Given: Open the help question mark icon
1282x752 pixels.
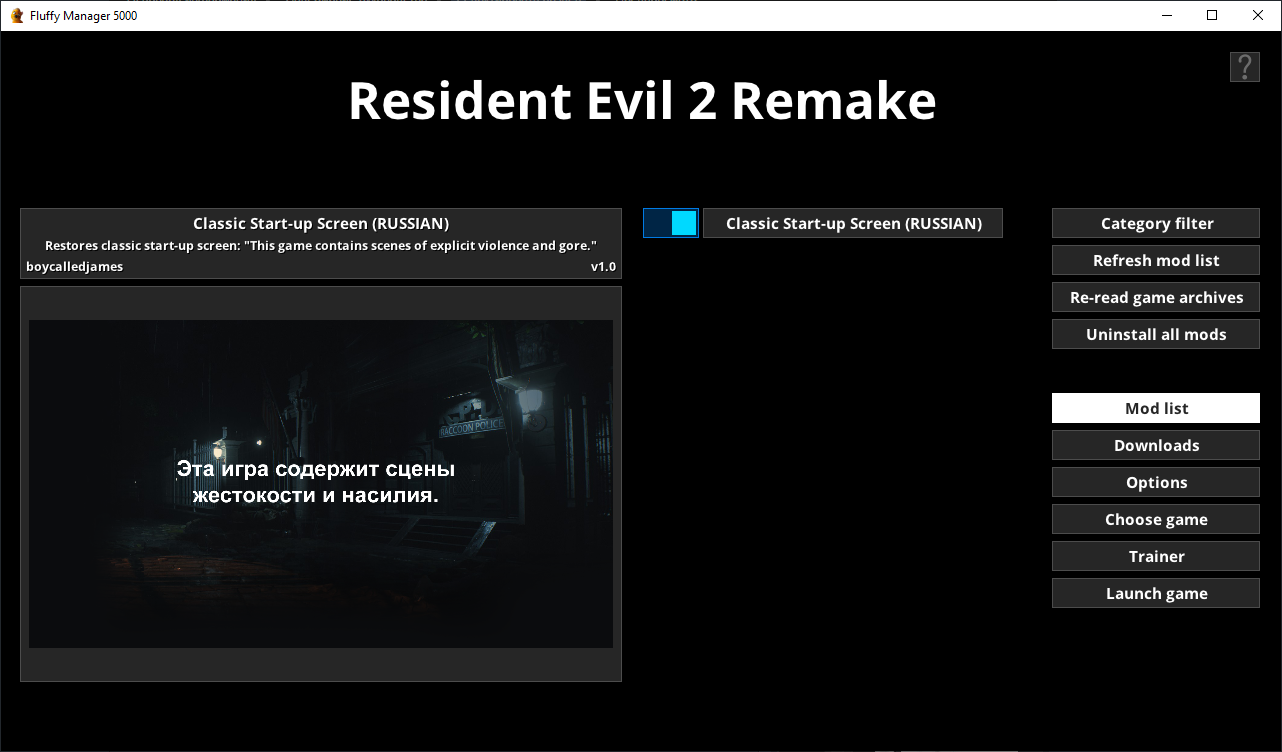Looking at the screenshot, I should pyautogui.click(x=1244, y=67).
